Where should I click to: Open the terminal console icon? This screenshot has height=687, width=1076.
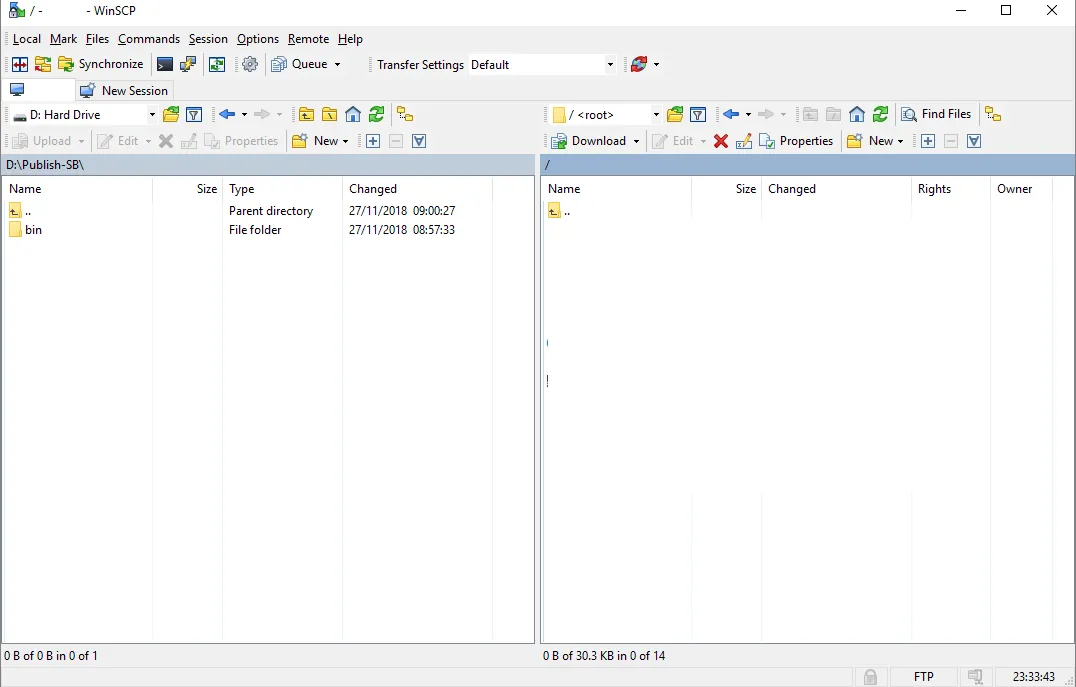pos(165,65)
